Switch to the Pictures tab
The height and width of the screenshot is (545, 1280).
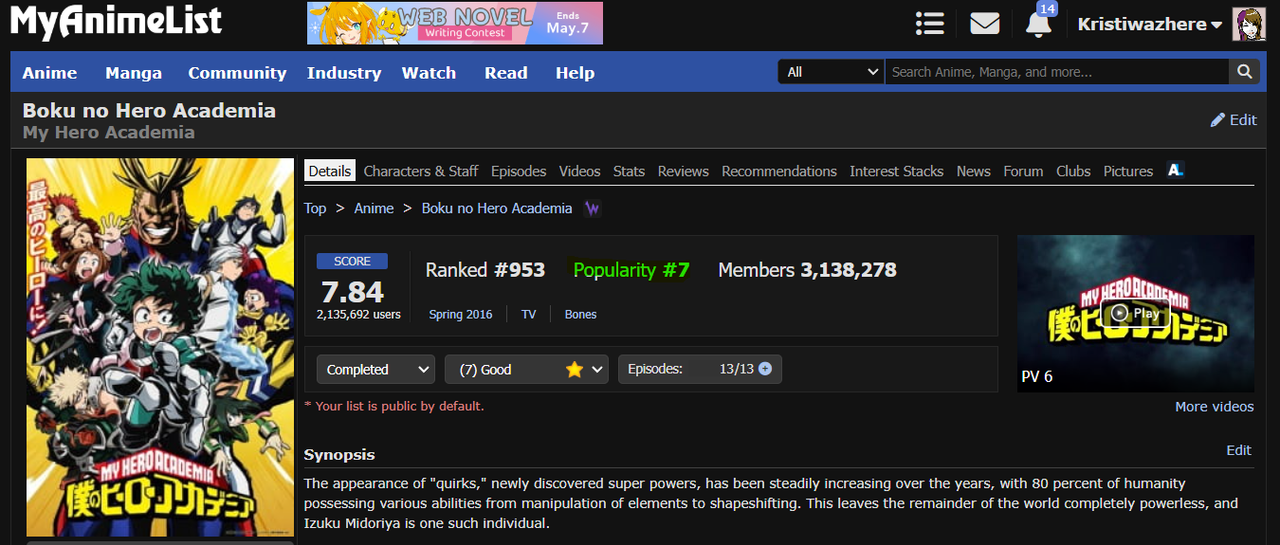pos(1128,171)
